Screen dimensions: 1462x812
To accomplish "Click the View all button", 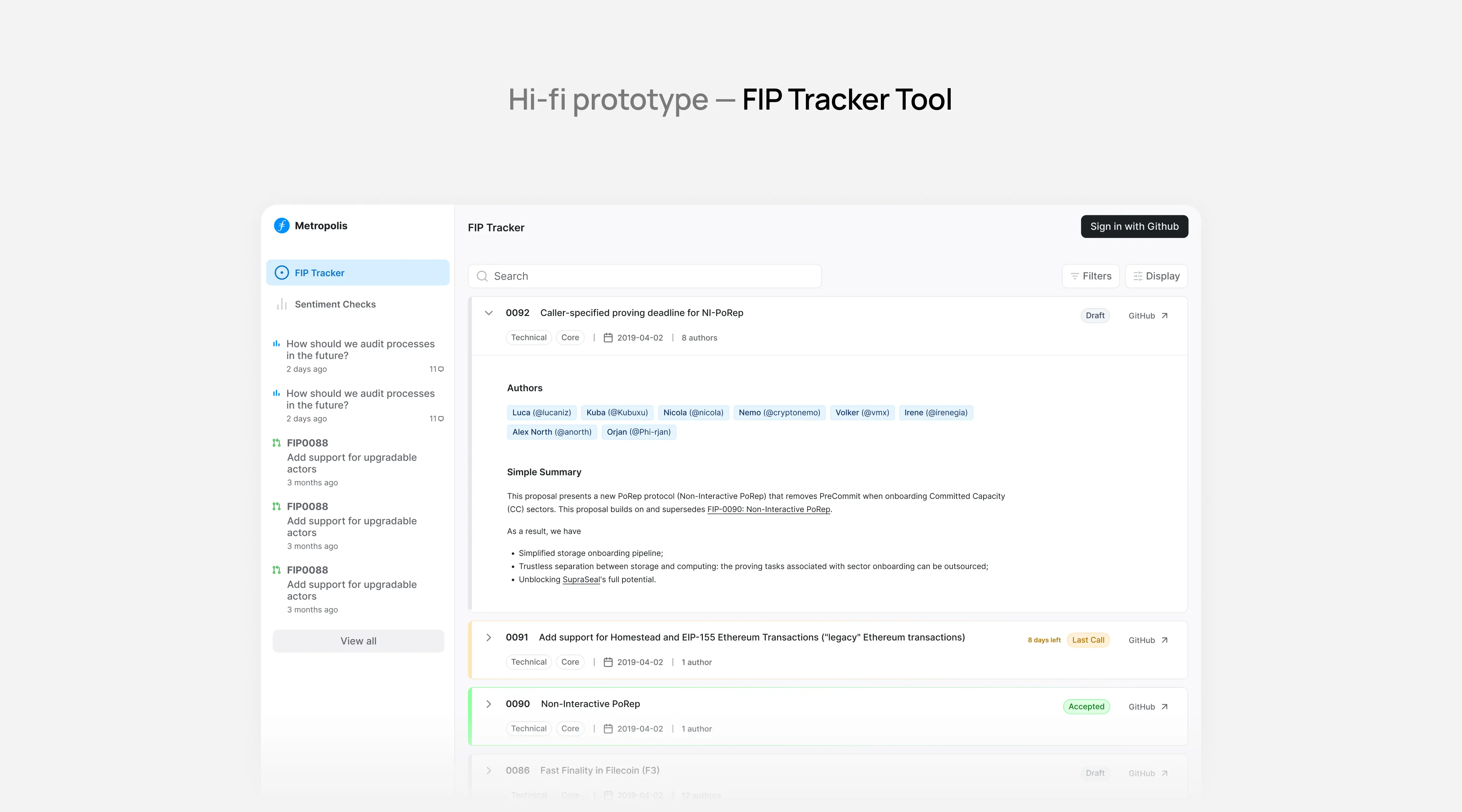I will (x=358, y=641).
